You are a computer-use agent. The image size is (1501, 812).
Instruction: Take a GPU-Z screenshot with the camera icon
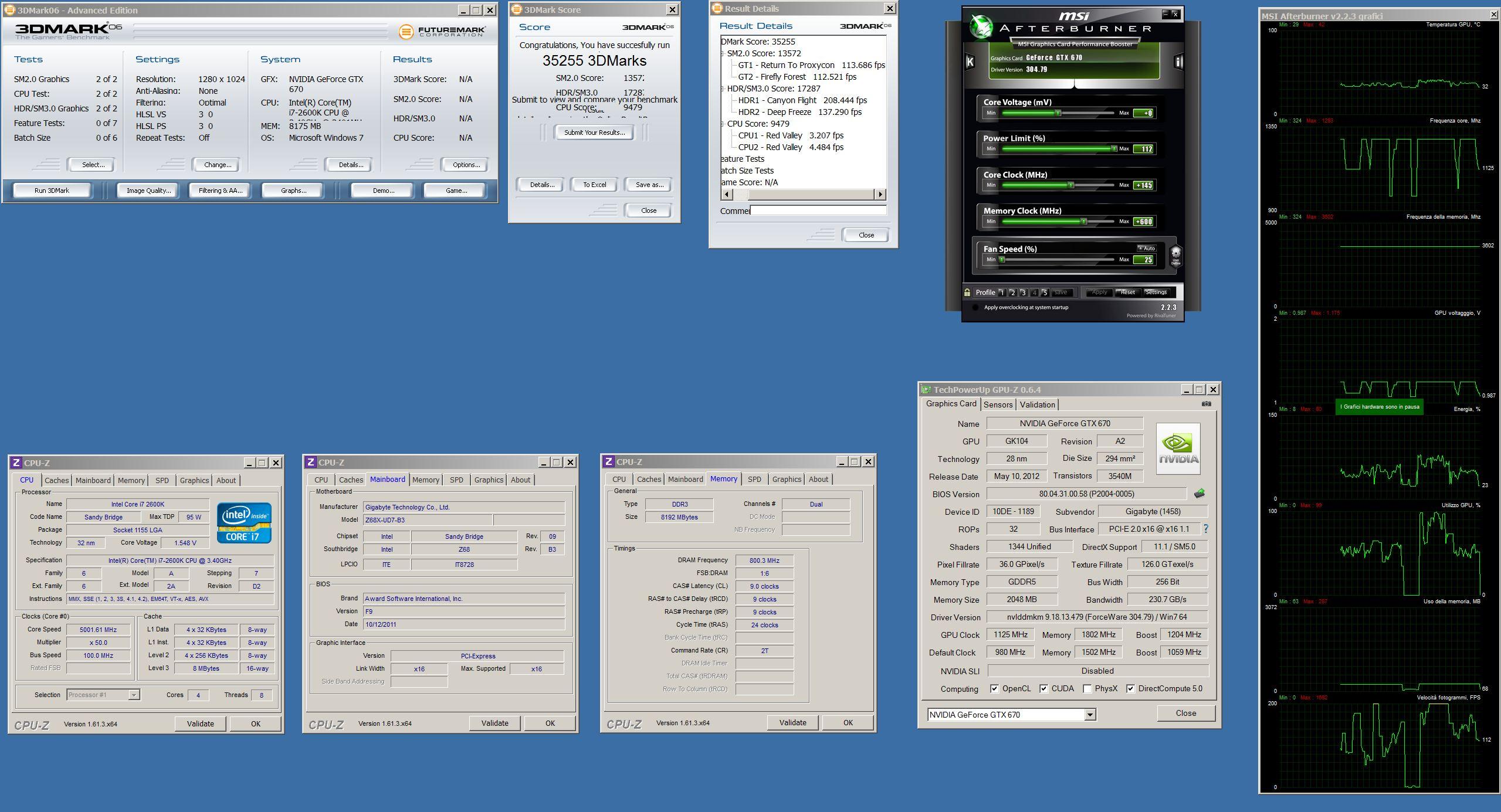coord(1206,403)
